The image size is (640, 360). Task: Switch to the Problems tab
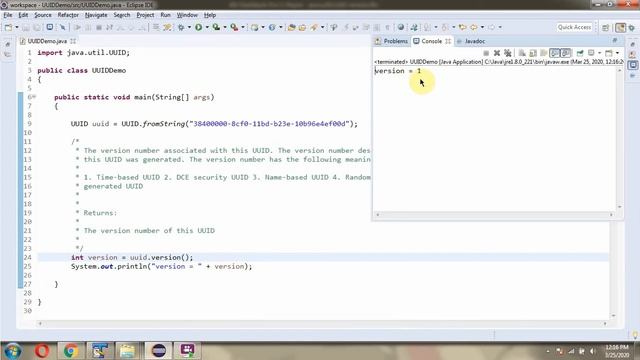[391, 41]
